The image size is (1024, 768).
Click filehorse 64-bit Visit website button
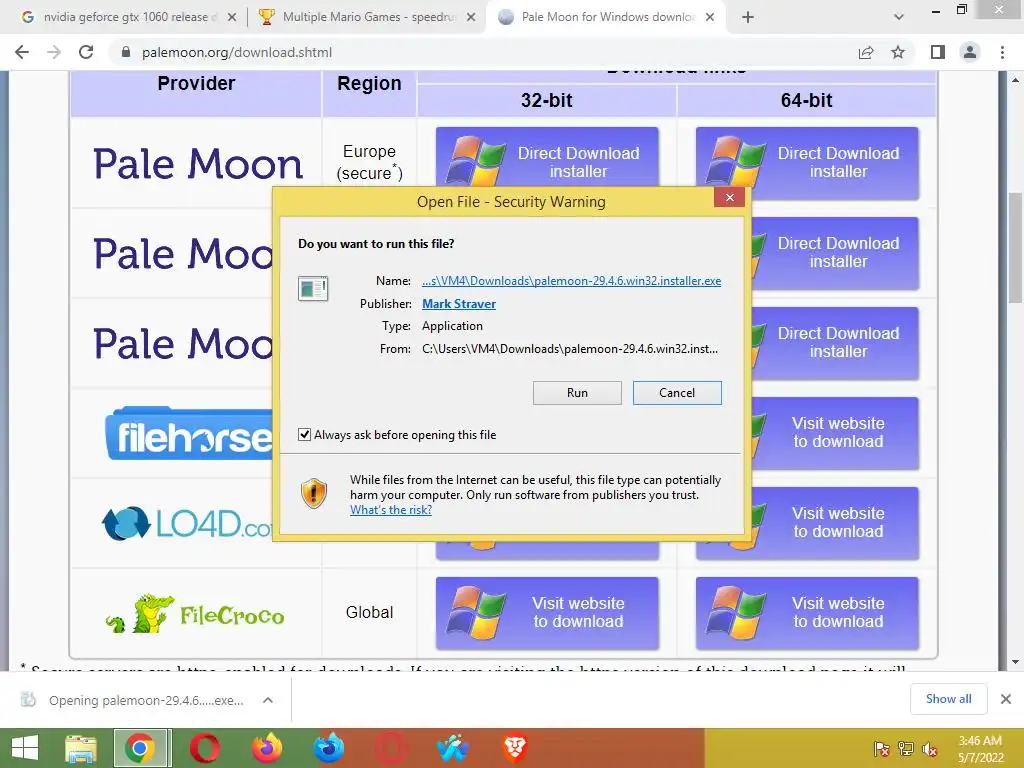pos(835,433)
